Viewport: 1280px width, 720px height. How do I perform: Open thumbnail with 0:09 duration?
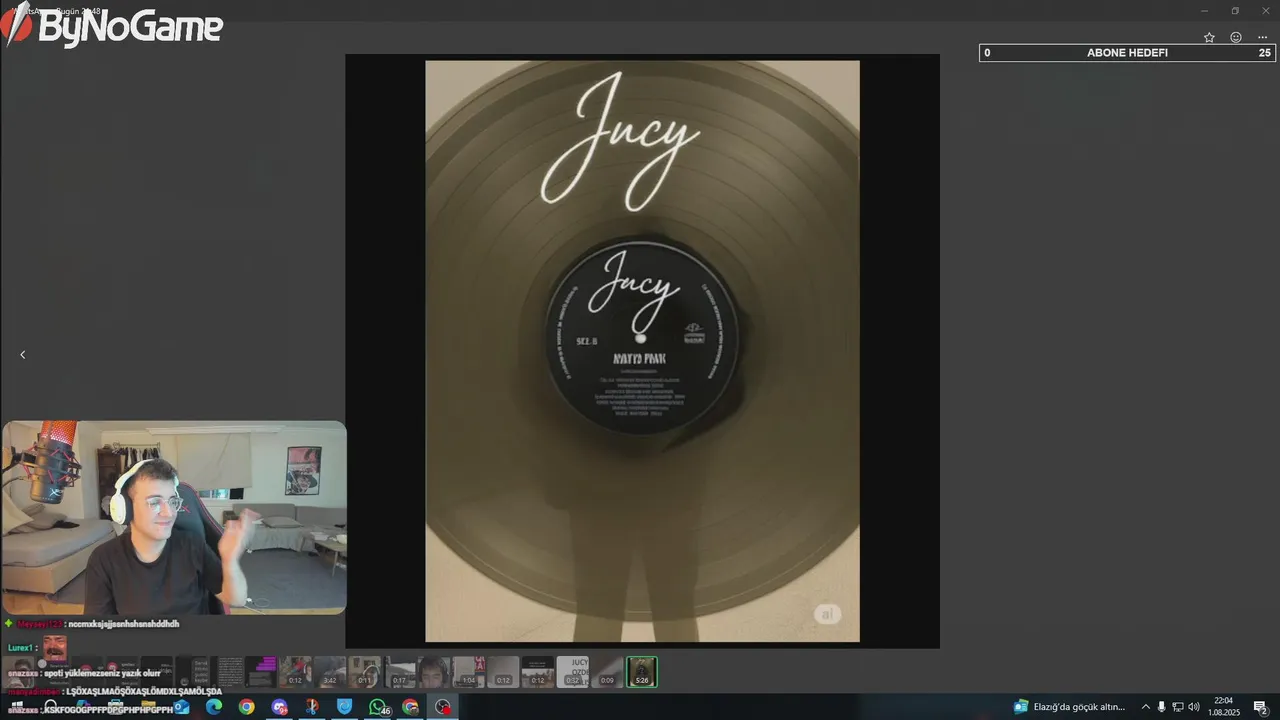pyautogui.click(x=607, y=672)
